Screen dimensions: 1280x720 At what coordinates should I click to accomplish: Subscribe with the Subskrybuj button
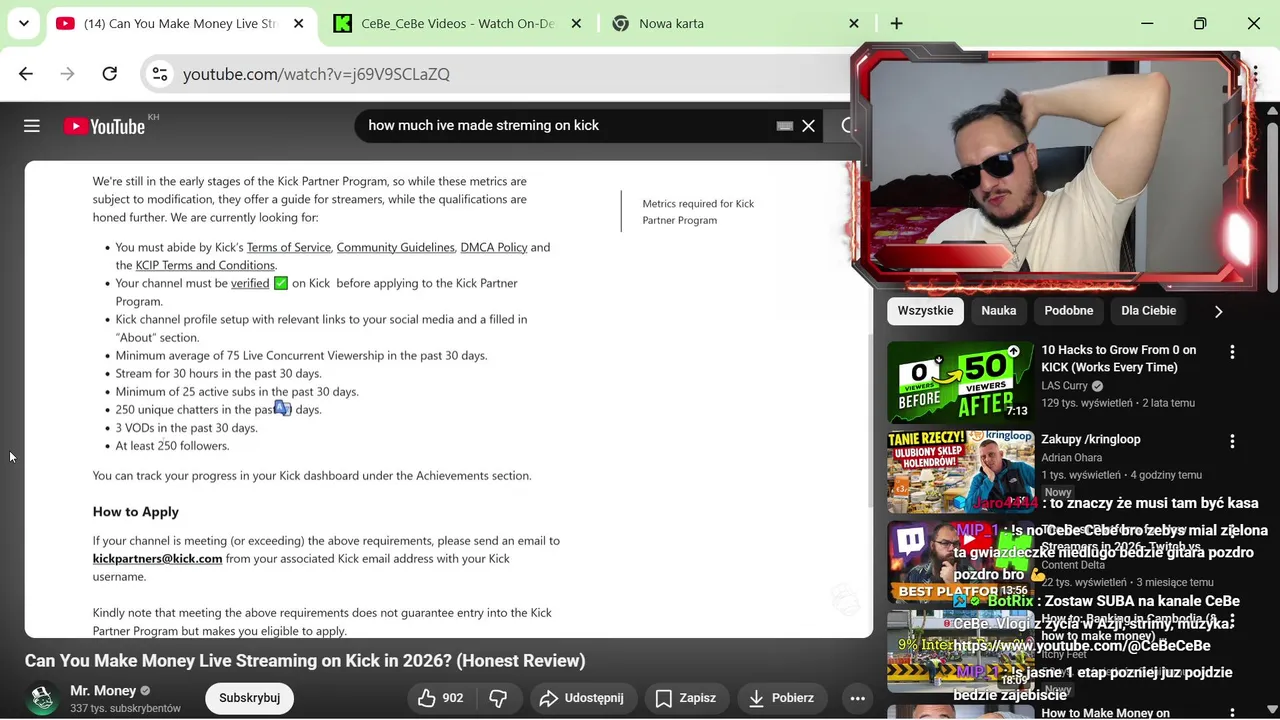[250, 698]
